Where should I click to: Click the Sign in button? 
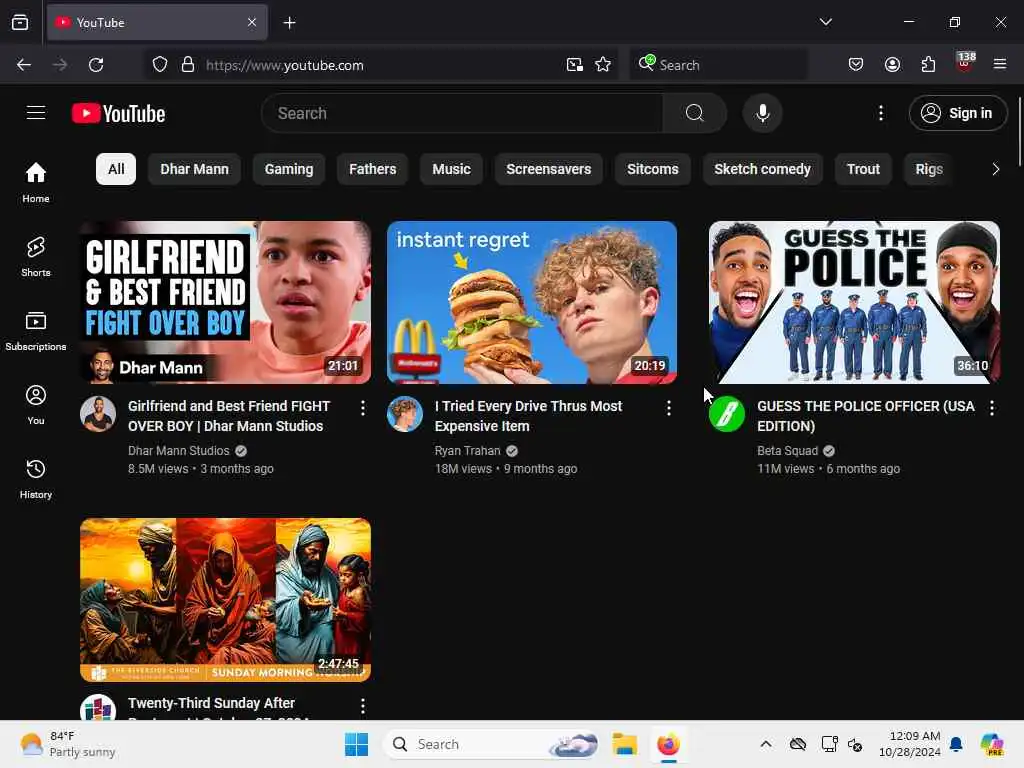pyautogui.click(x=957, y=113)
